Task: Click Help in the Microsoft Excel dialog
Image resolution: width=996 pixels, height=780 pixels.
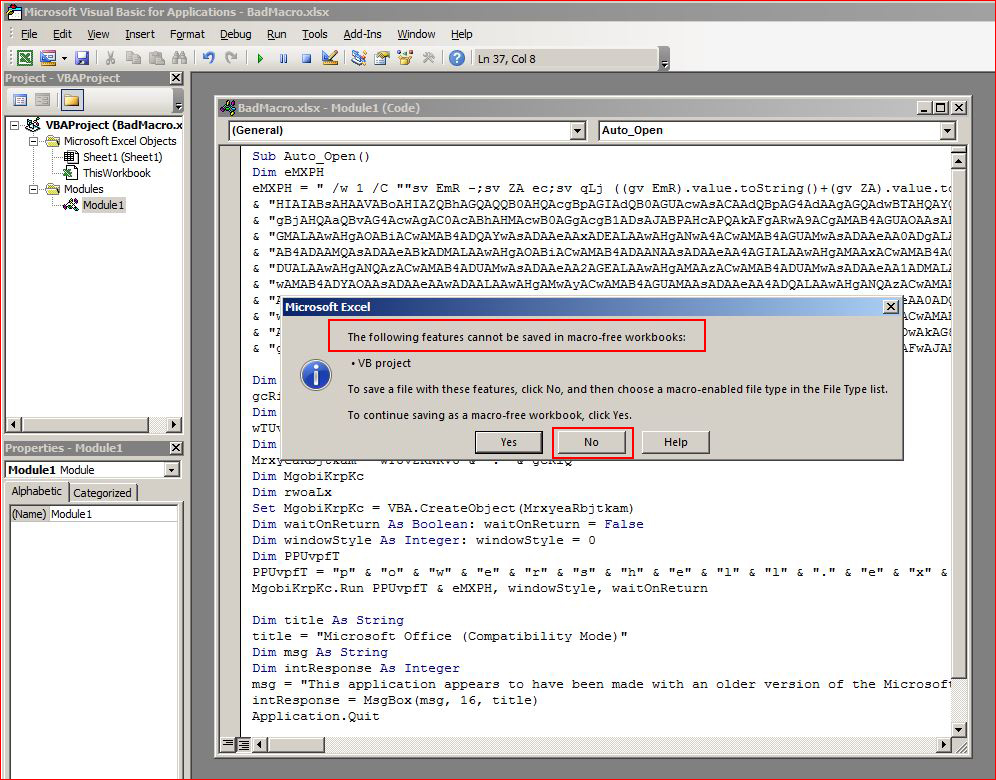Action: pos(676,442)
